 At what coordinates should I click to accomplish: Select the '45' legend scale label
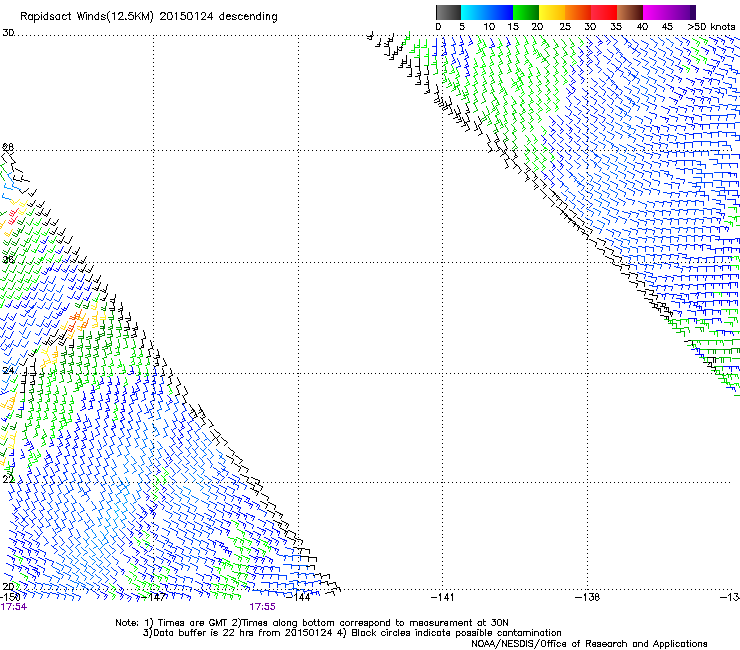(x=667, y=27)
